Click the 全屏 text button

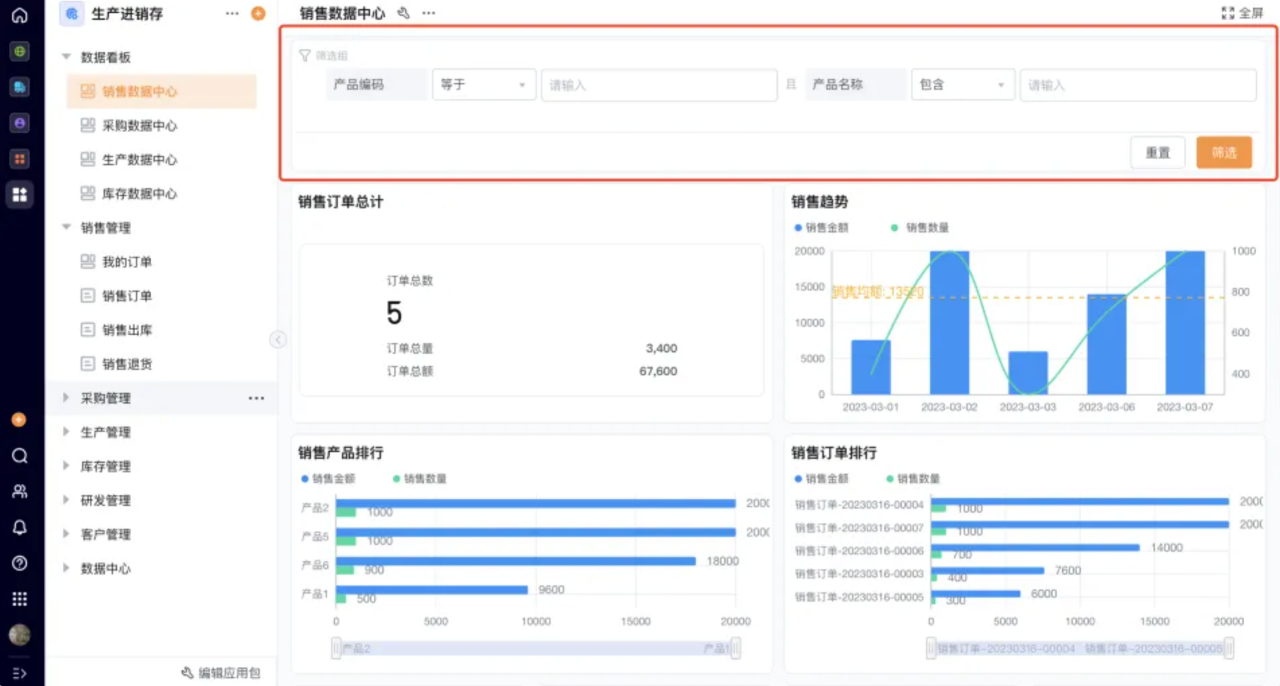pyautogui.click(x=1251, y=13)
